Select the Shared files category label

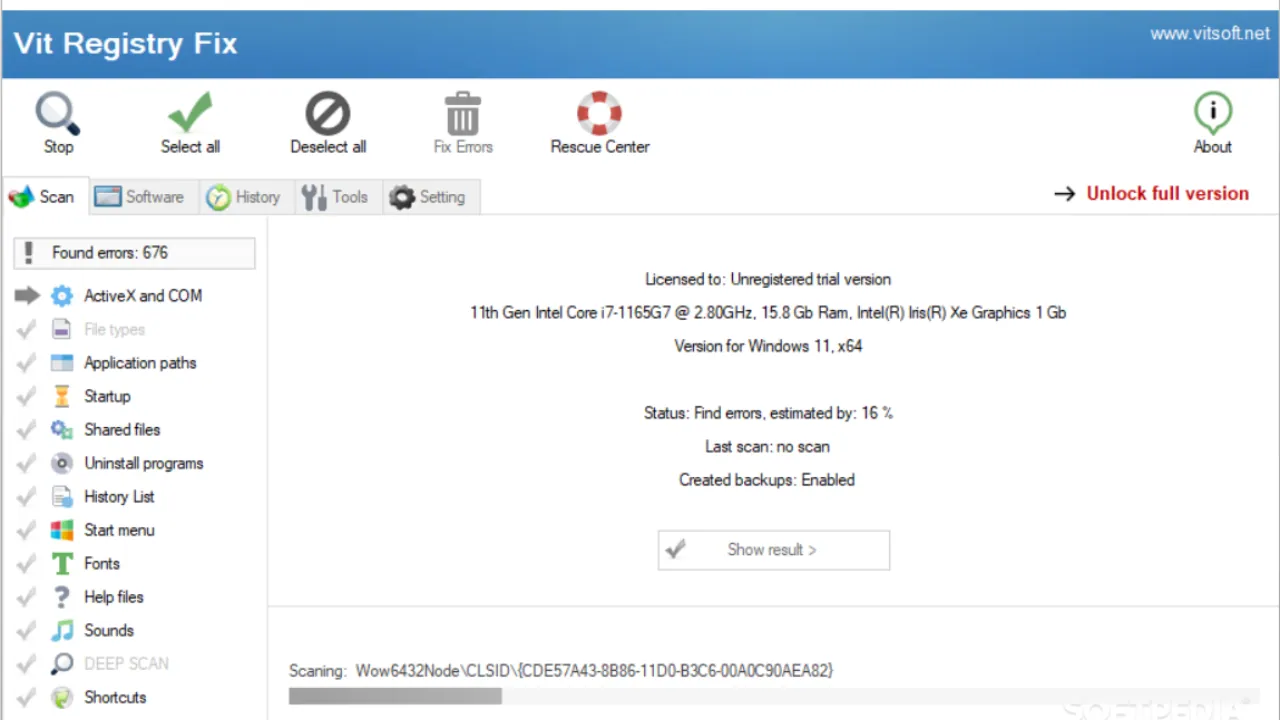(x=122, y=430)
